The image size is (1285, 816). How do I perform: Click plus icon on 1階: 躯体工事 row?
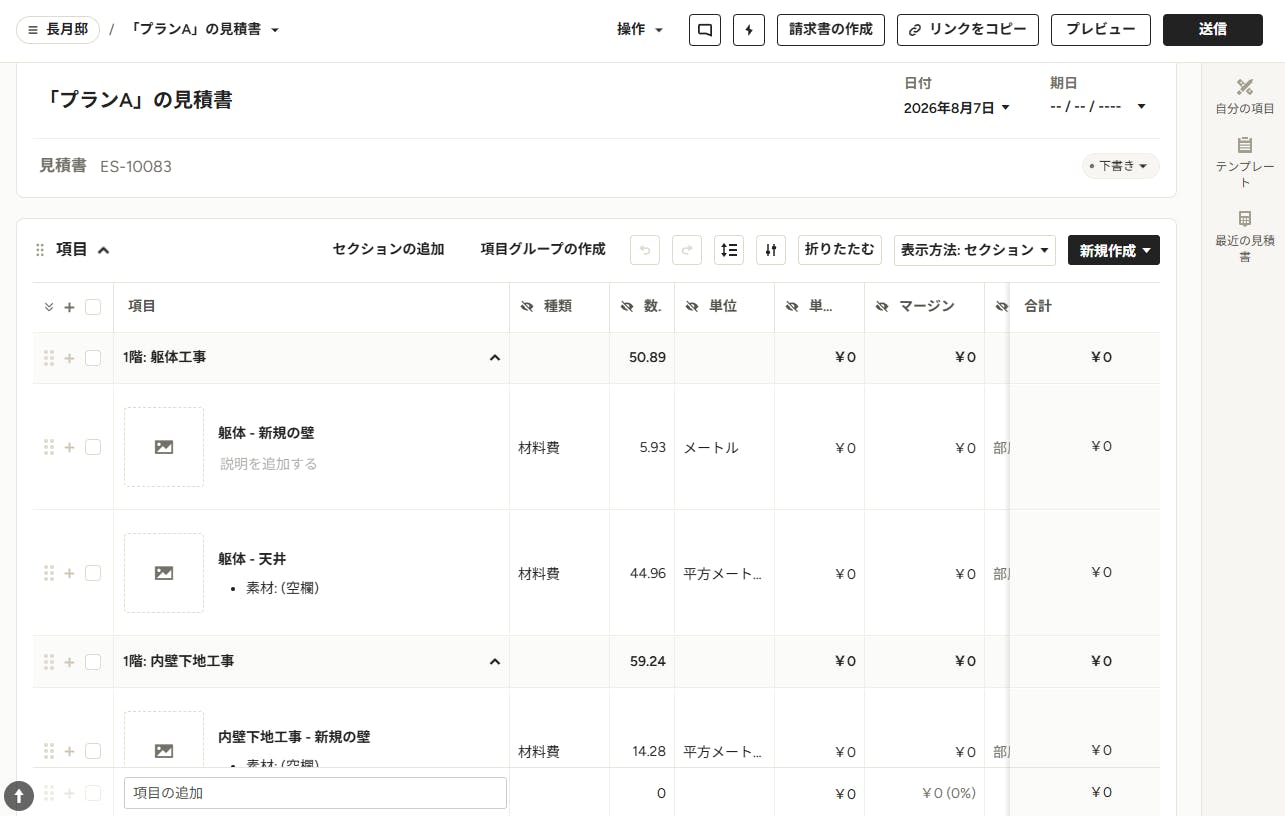point(69,358)
